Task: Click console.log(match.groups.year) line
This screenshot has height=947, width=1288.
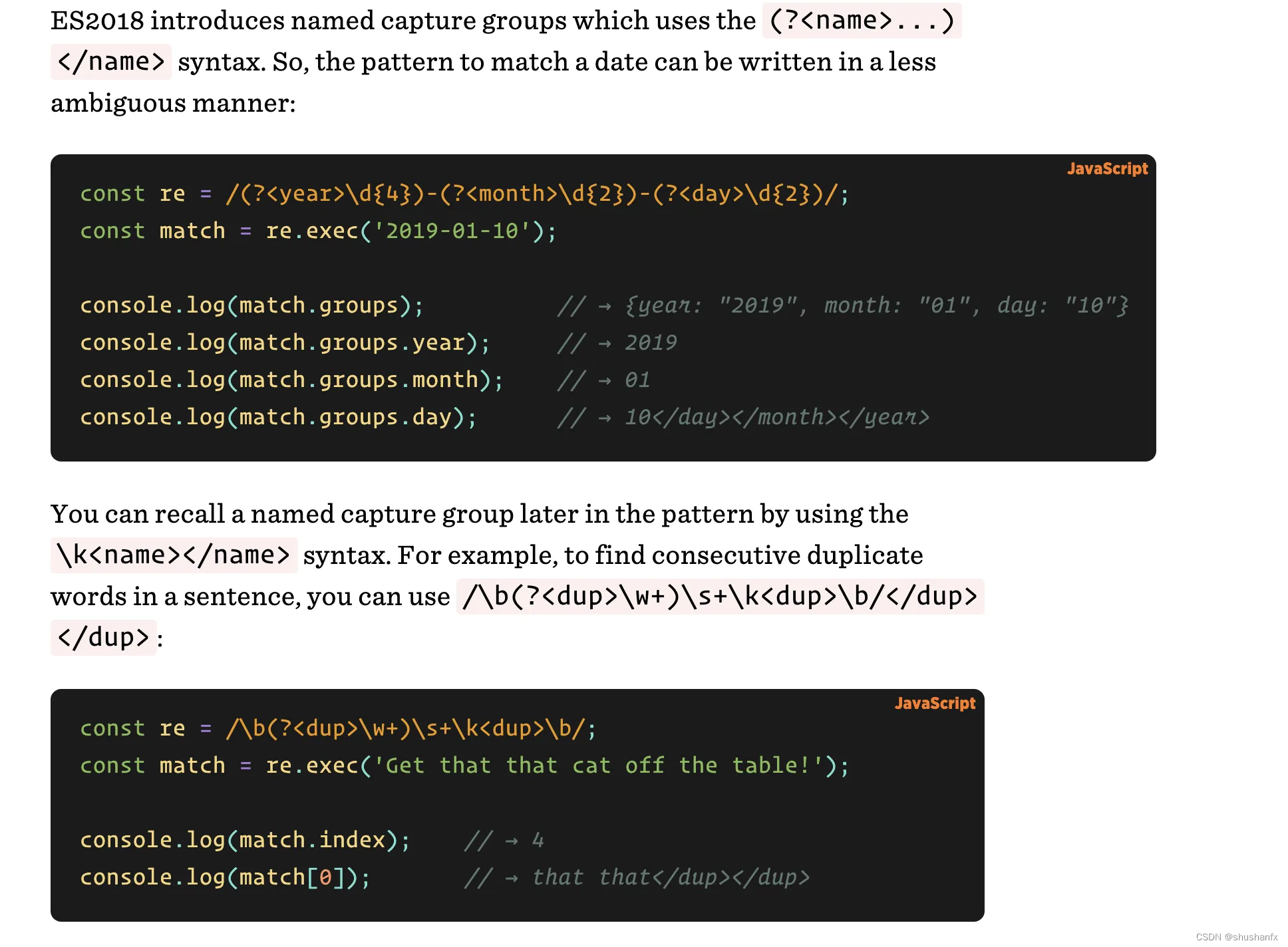Action: (285, 343)
